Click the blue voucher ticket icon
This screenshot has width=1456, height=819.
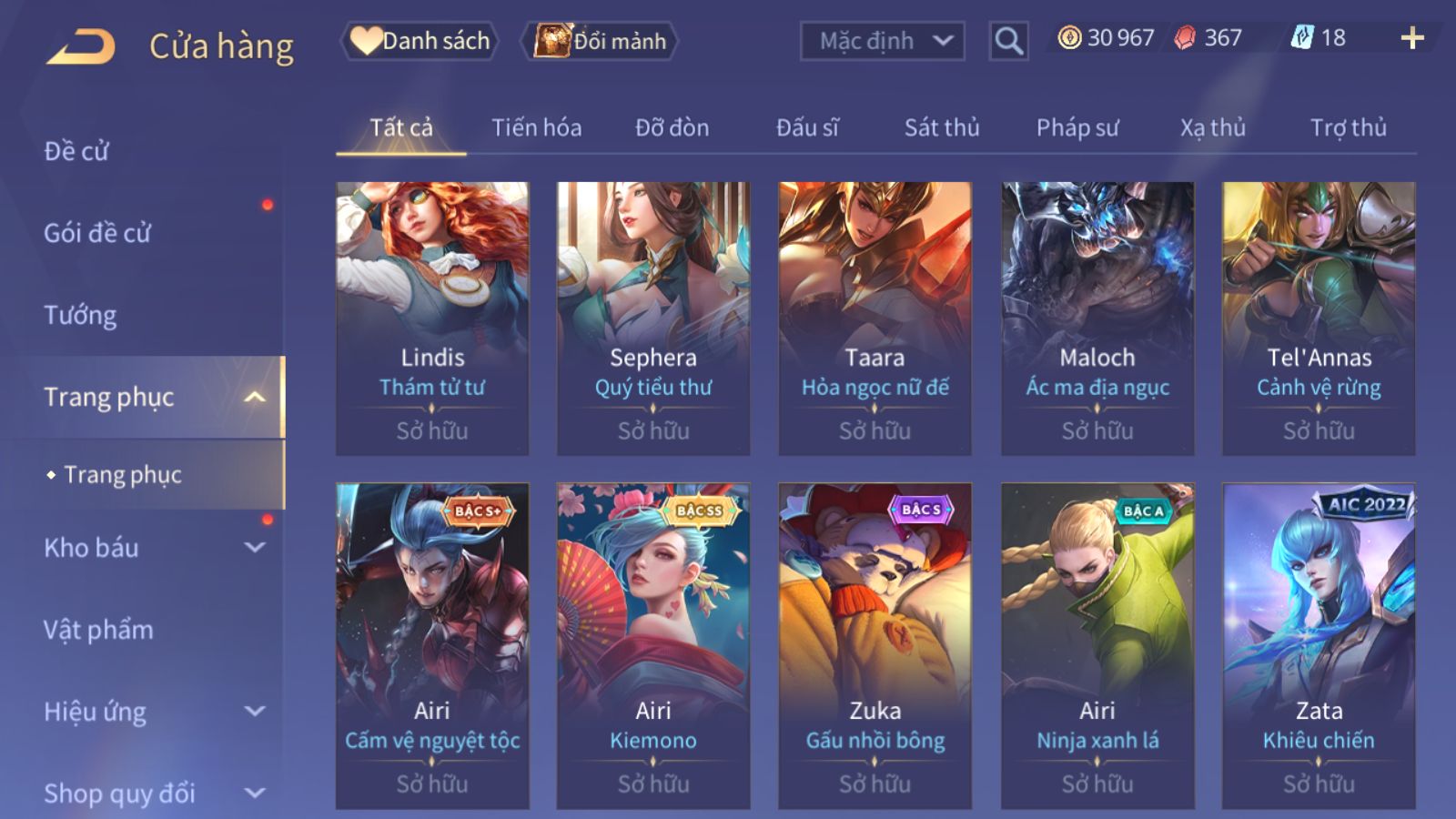coord(1302,37)
